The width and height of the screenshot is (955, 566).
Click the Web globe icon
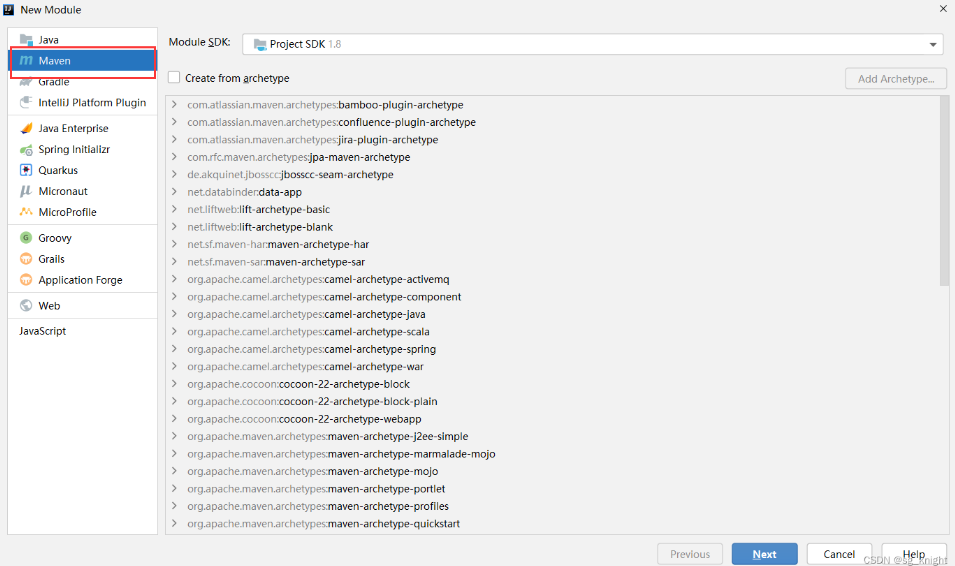point(26,306)
